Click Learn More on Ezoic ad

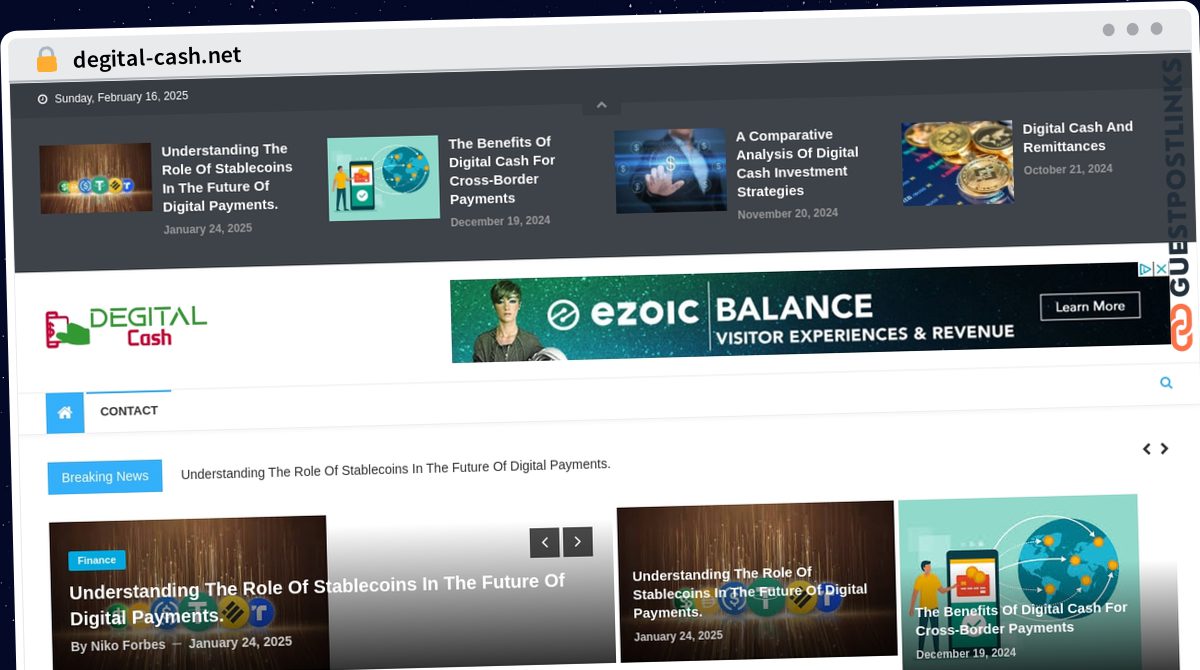pos(1090,306)
